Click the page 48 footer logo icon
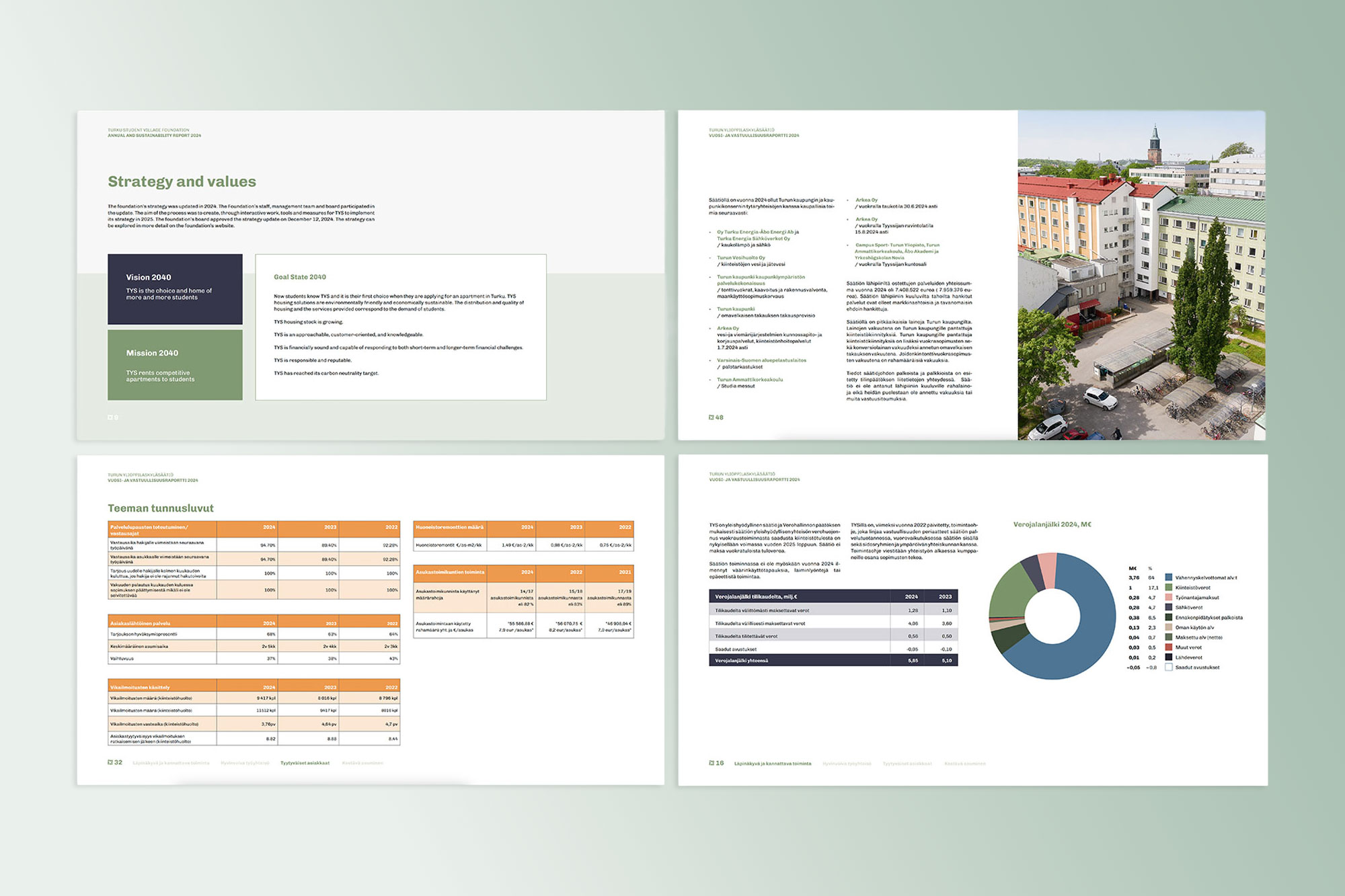This screenshot has width=1345, height=896. [x=712, y=417]
